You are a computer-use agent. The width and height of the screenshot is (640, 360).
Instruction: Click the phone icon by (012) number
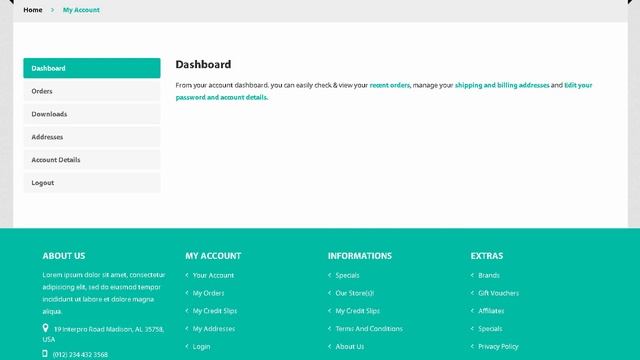tap(45, 354)
